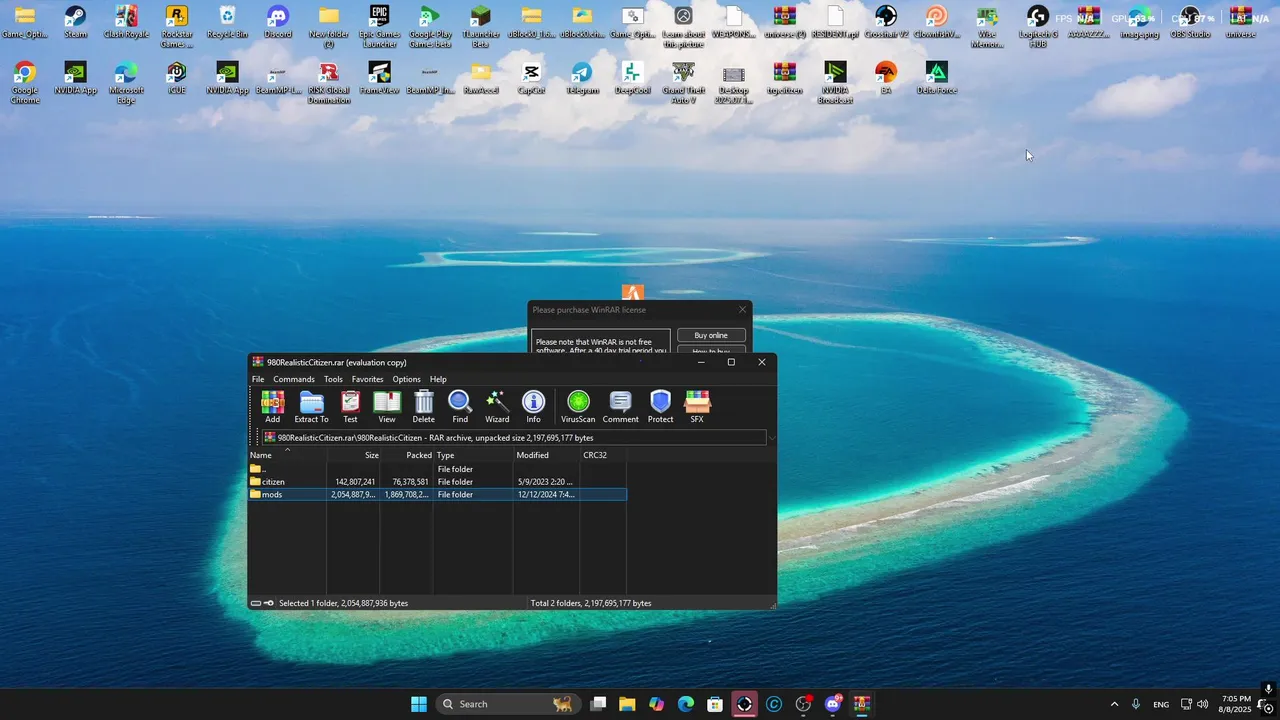Image resolution: width=1280 pixels, height=720 pixels.
Task: Open the Windows Start menu
Action: tap(419, 704)
